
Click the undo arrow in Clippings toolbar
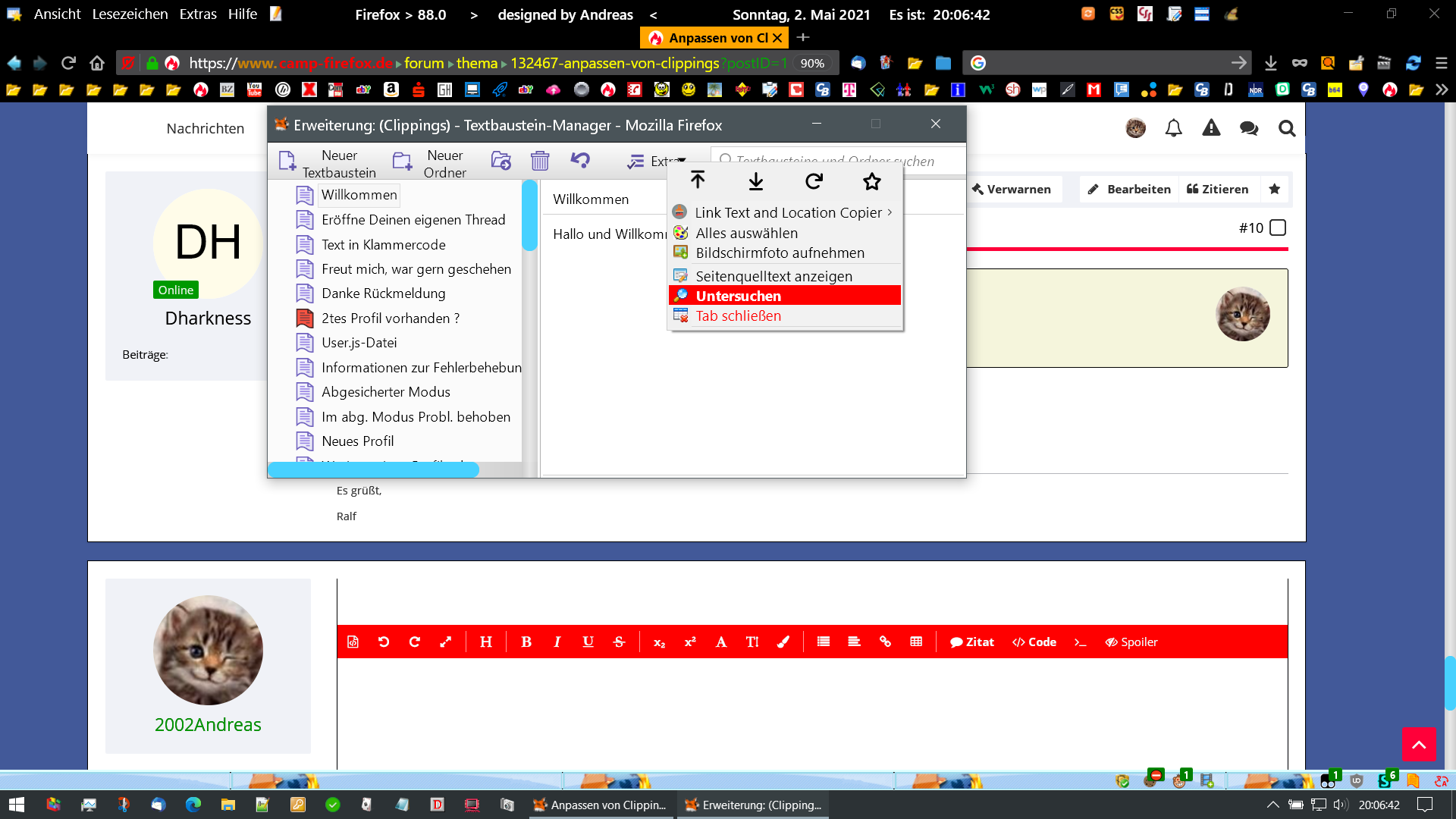point(580,160)
